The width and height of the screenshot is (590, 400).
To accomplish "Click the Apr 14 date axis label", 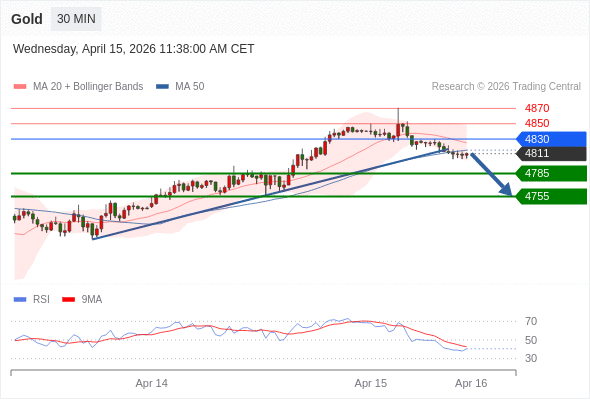I will point(152,383).
